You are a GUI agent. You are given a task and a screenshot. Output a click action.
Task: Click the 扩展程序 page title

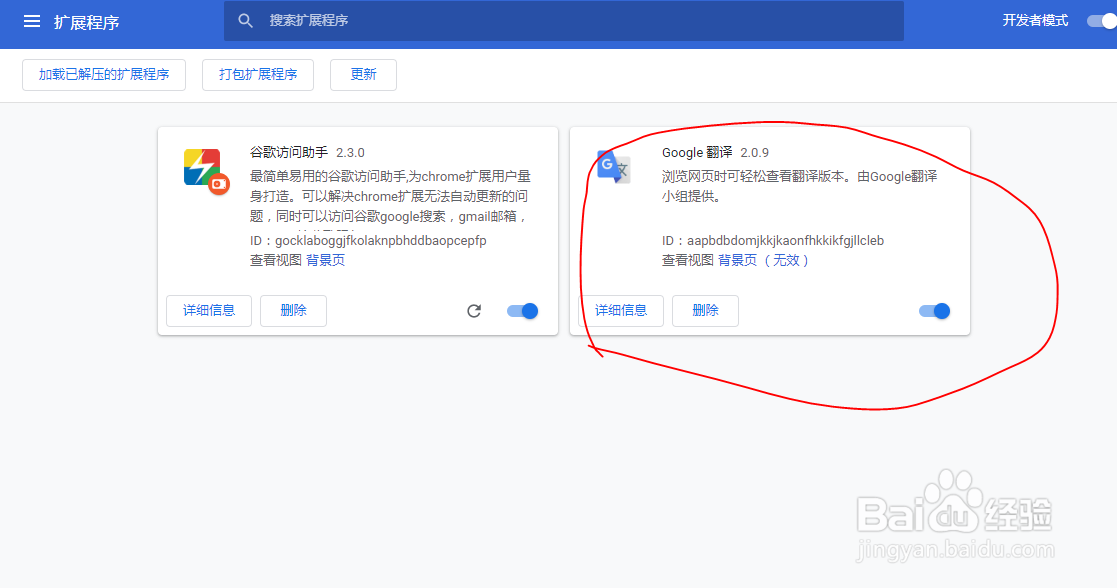point(86,22)
